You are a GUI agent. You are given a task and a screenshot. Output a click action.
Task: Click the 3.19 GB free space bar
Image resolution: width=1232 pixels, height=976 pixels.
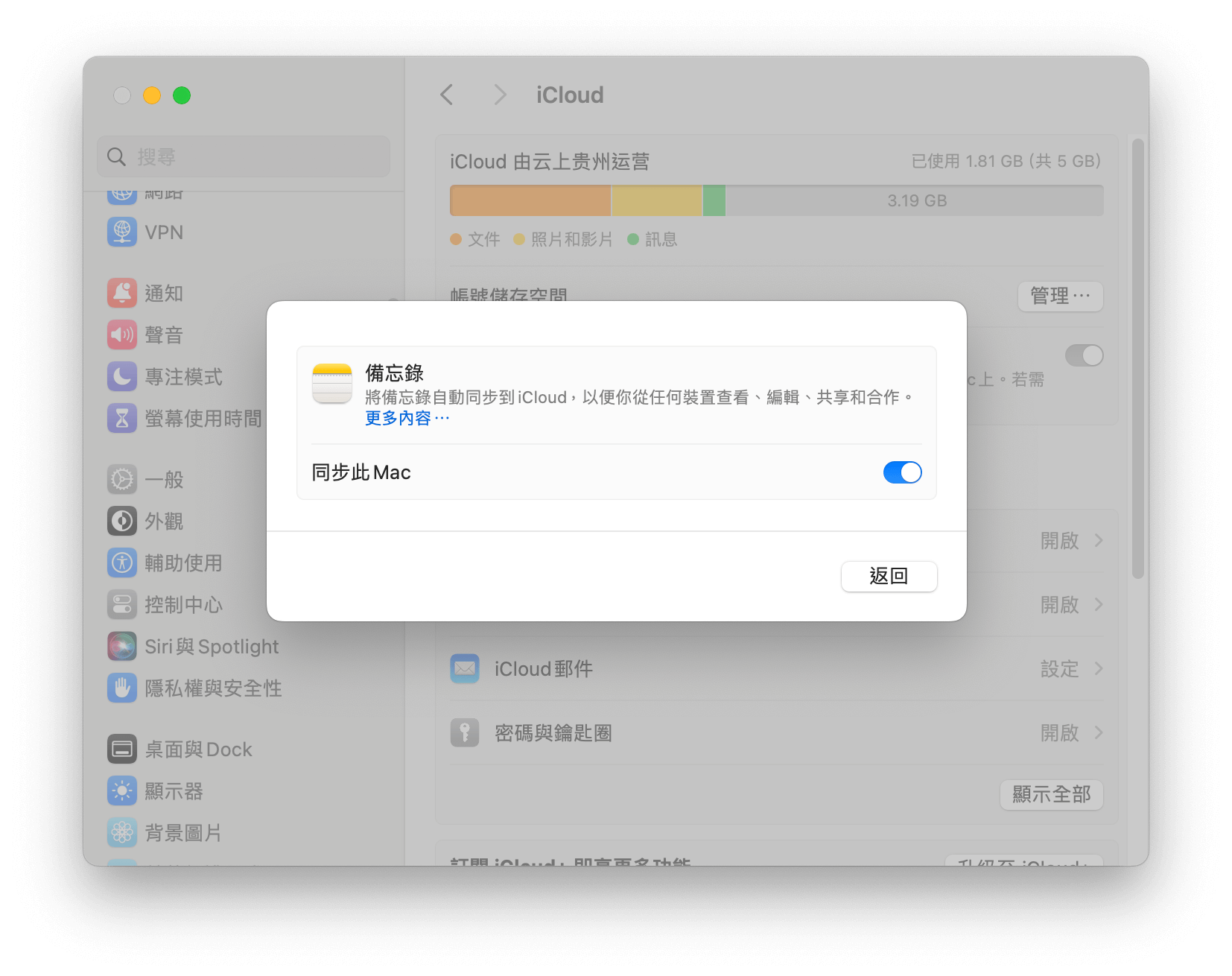915,200
